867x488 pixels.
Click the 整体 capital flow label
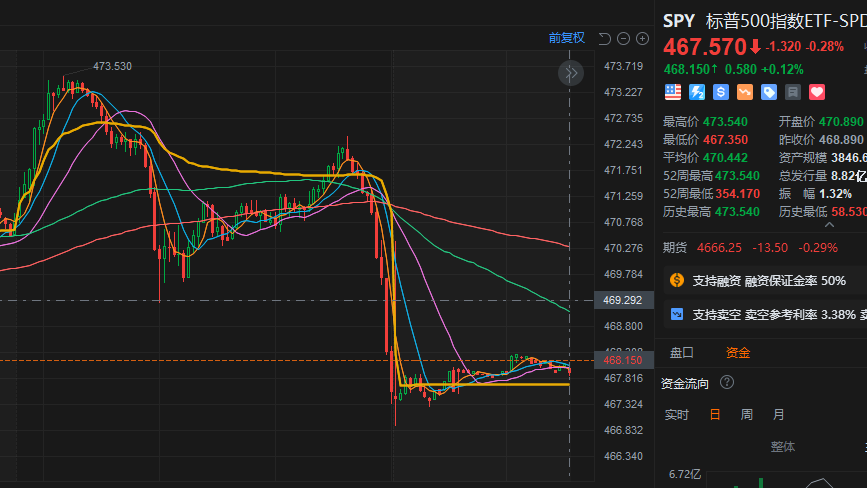point(783,447)
